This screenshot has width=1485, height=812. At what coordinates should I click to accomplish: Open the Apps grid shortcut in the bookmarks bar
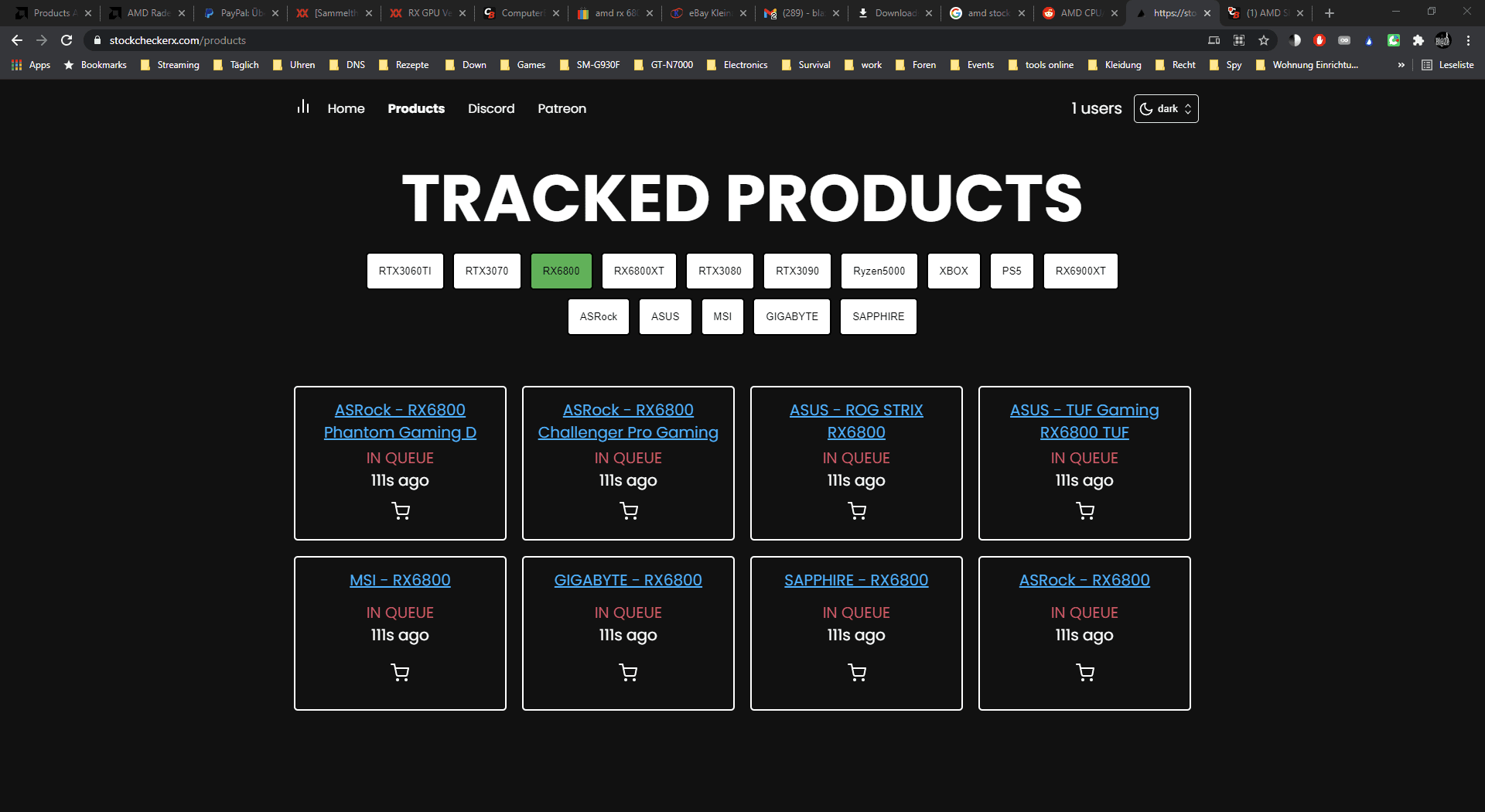click(31, 65)
